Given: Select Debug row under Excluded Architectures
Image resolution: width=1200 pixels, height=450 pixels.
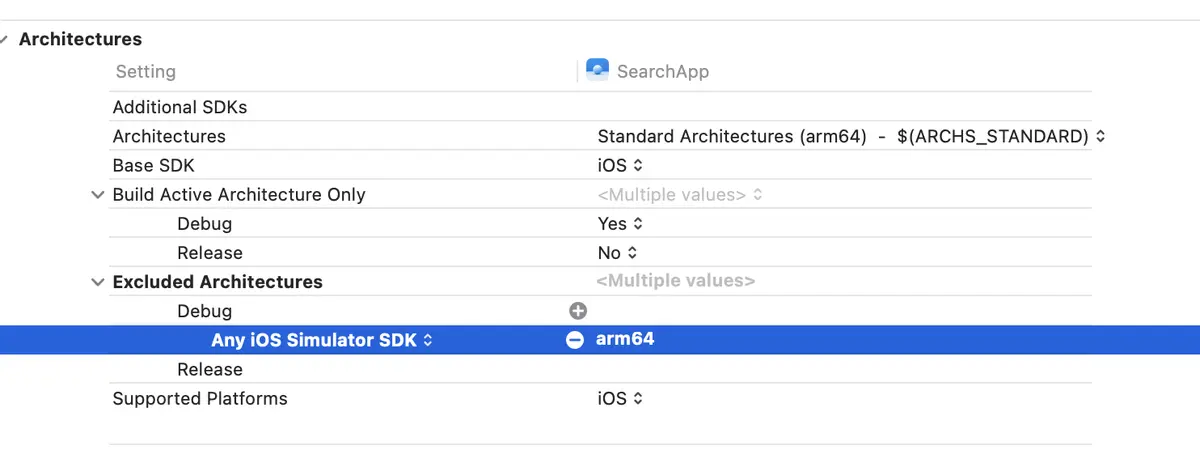Looking at the screenshot, I should coord(600,311).
